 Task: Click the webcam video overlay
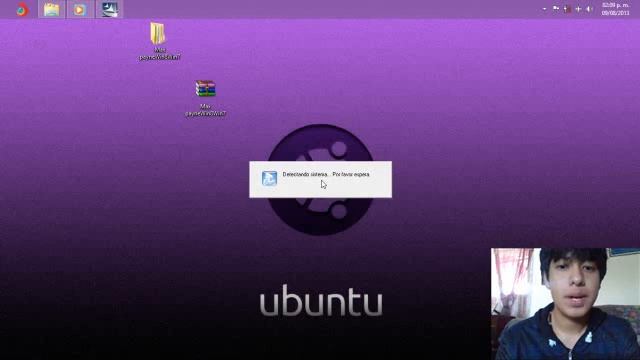(565, 304)
